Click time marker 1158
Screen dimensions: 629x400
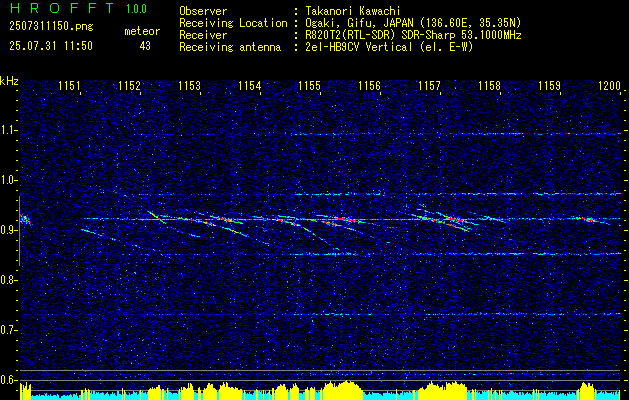coord(490,86)
